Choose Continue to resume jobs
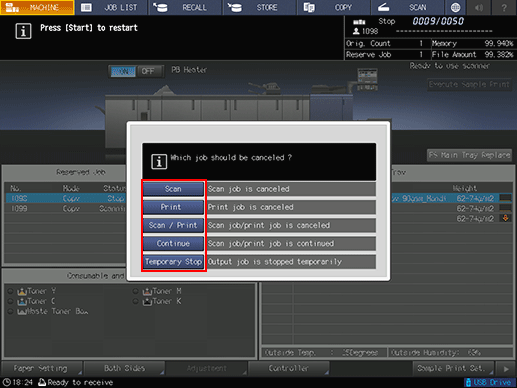This screenshot has height=388, width=517. tap(173, 244)
